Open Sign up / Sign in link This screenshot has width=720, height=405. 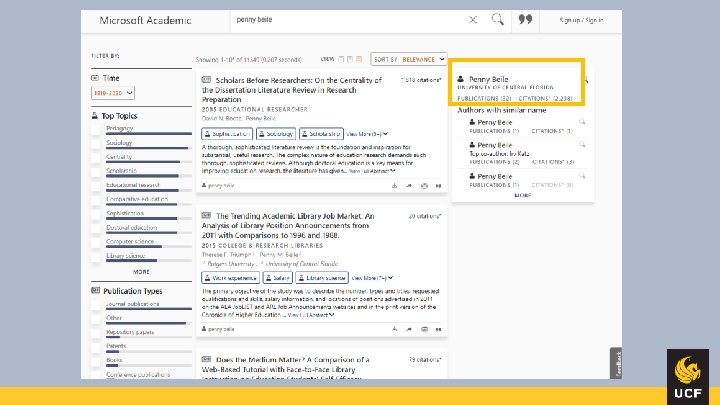[581, 20]
